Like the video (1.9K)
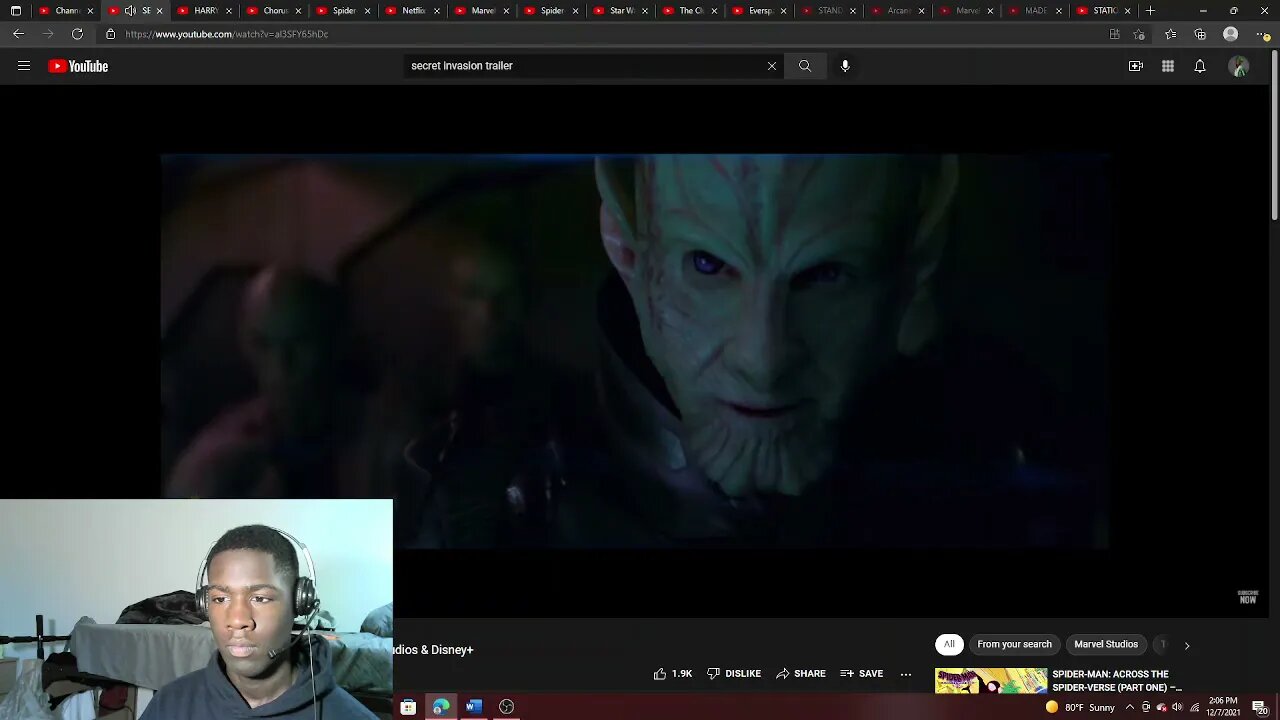Image resolution: width=1280 pixels, height=720 pixels. tap(672, 674)
